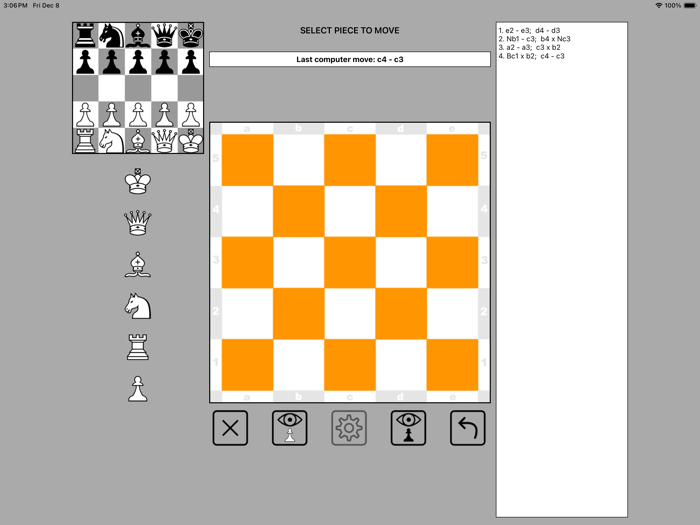
Task: Select square e3 on the main board
Action: [452, 262]
